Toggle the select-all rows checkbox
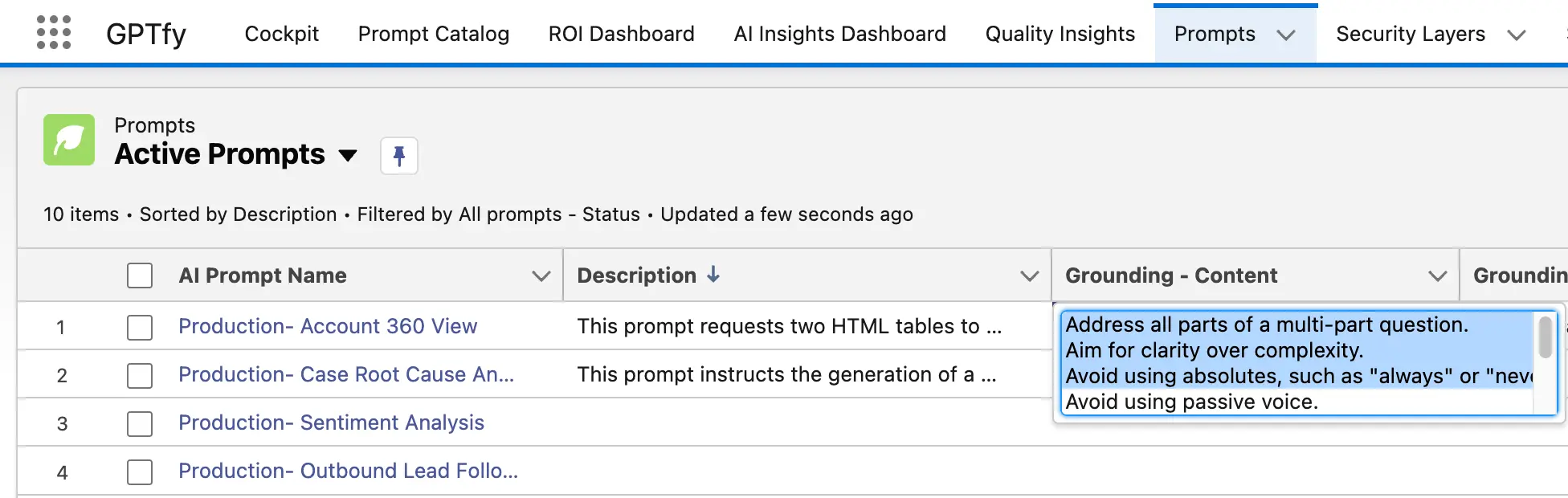This screenshot has width=1568, height=498. click(x=140, y=276)
